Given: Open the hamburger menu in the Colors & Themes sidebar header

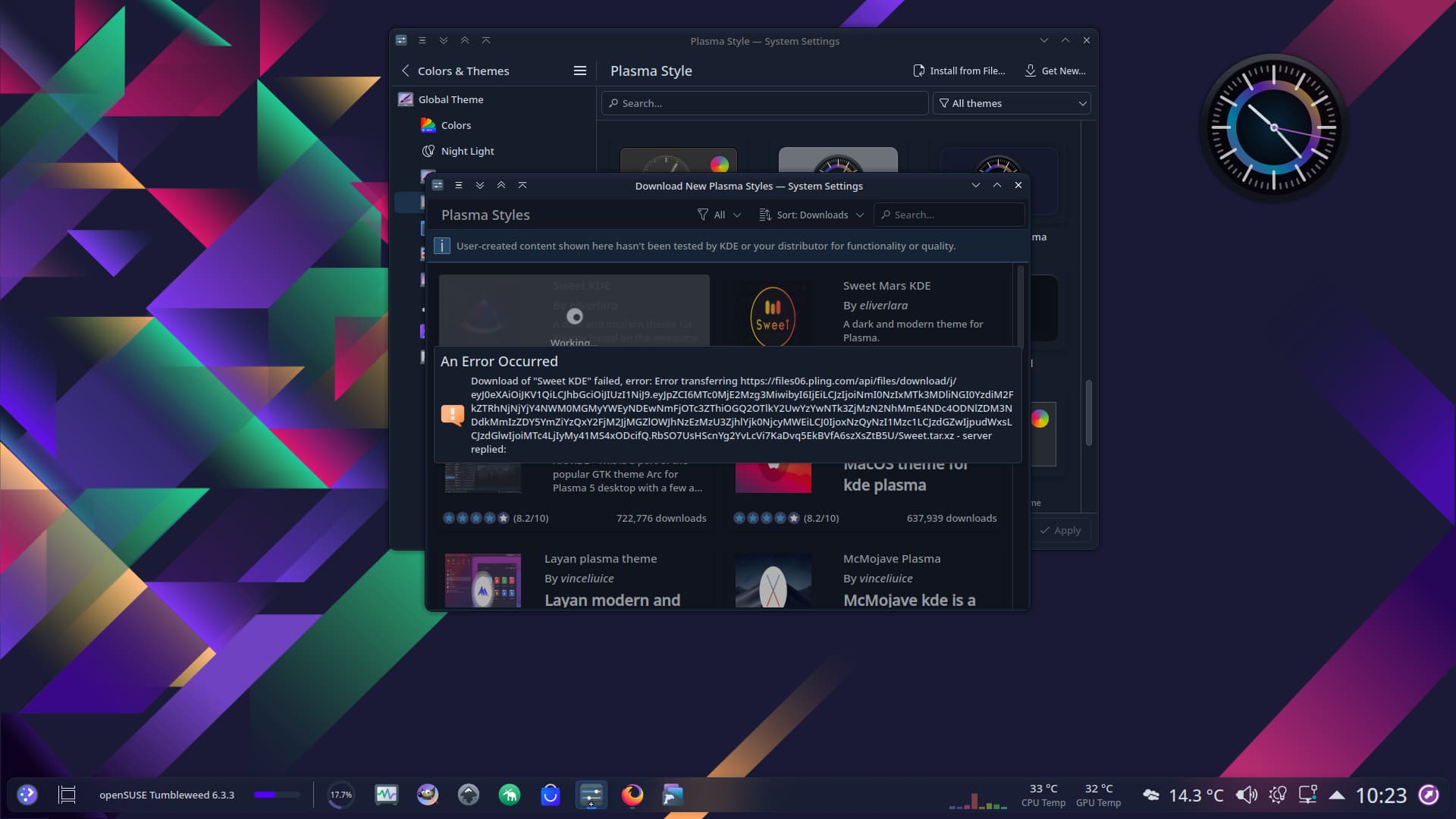Looking at the screenshot, I should pos(580,71).
